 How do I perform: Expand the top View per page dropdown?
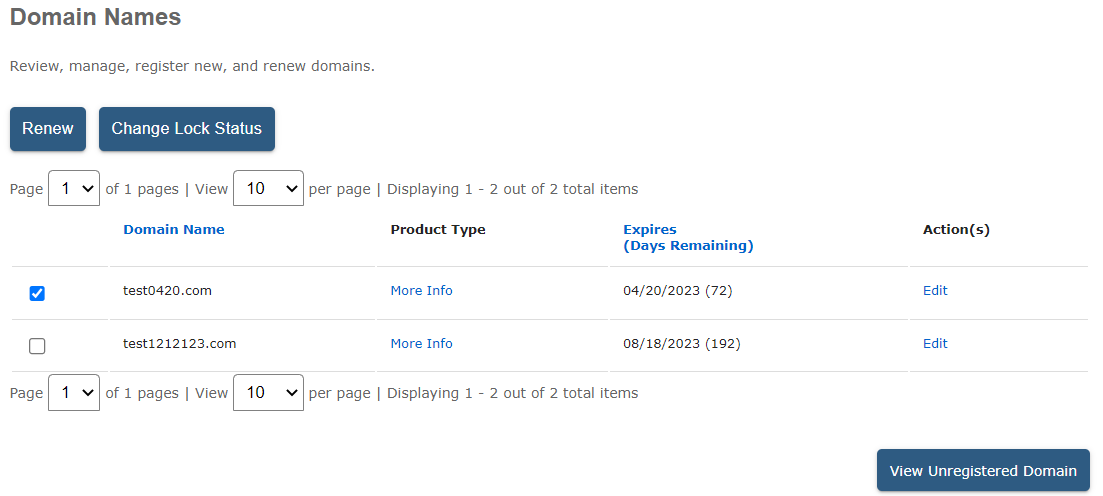click(268, 188)
